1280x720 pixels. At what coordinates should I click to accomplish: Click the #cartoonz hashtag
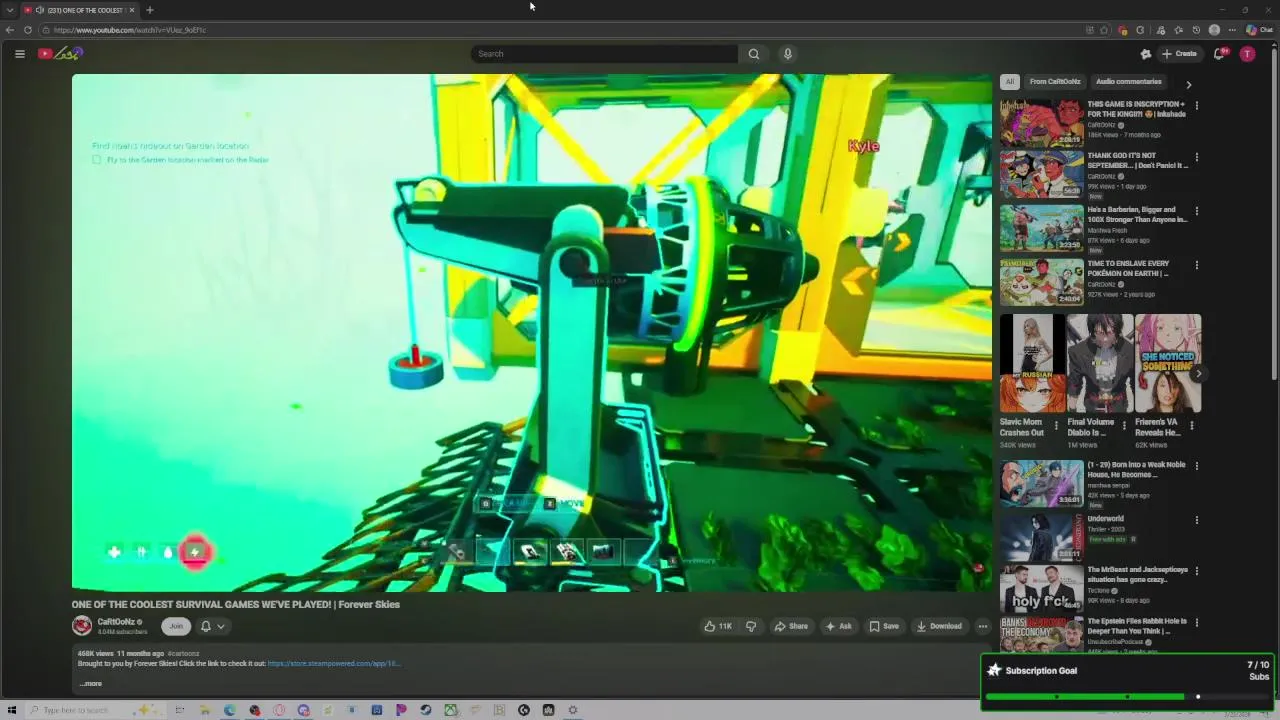183,654
